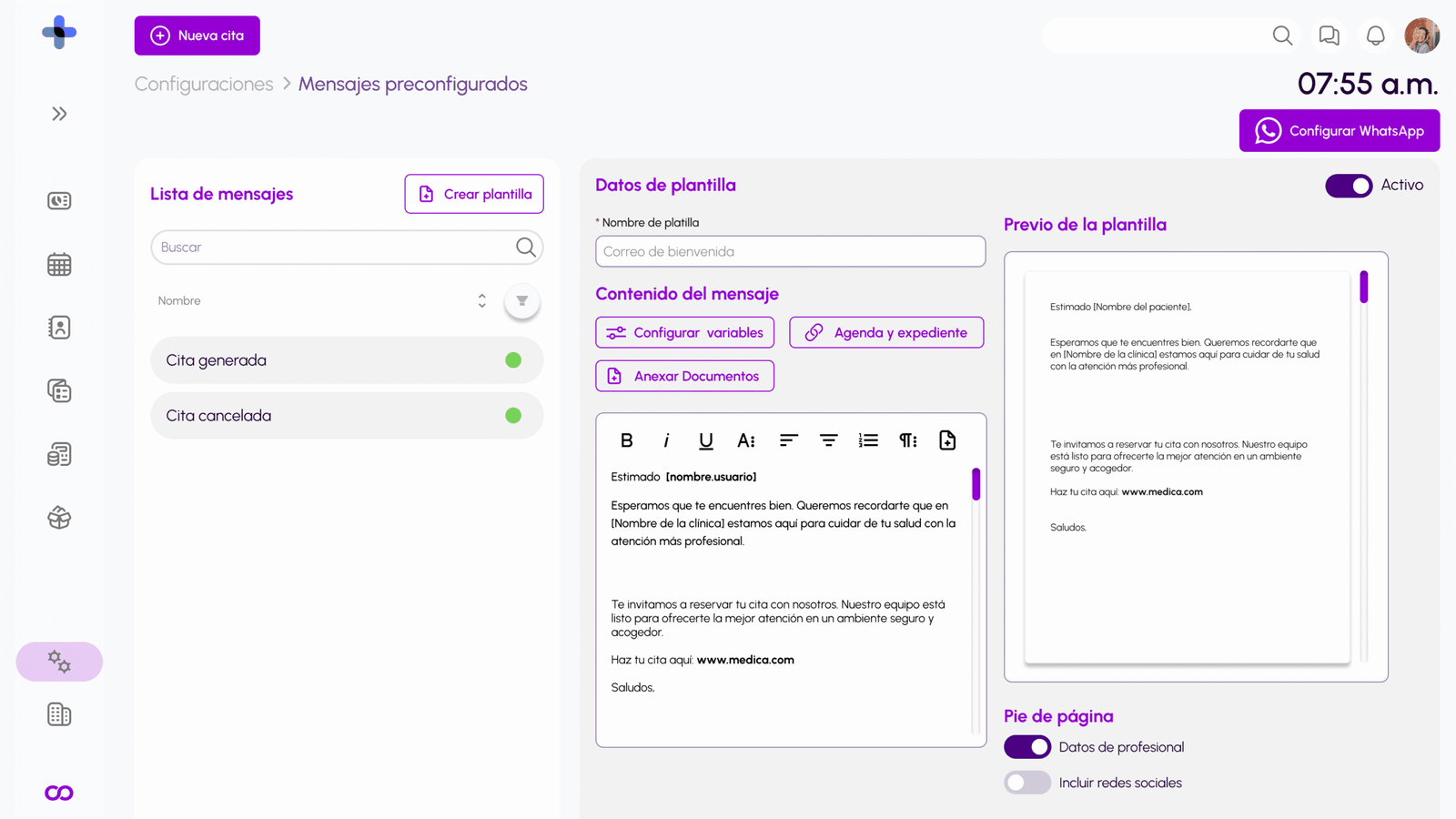Apply bold formatting in the message editor
Screen dimensions: 1456x819
[x=626, y=440]
